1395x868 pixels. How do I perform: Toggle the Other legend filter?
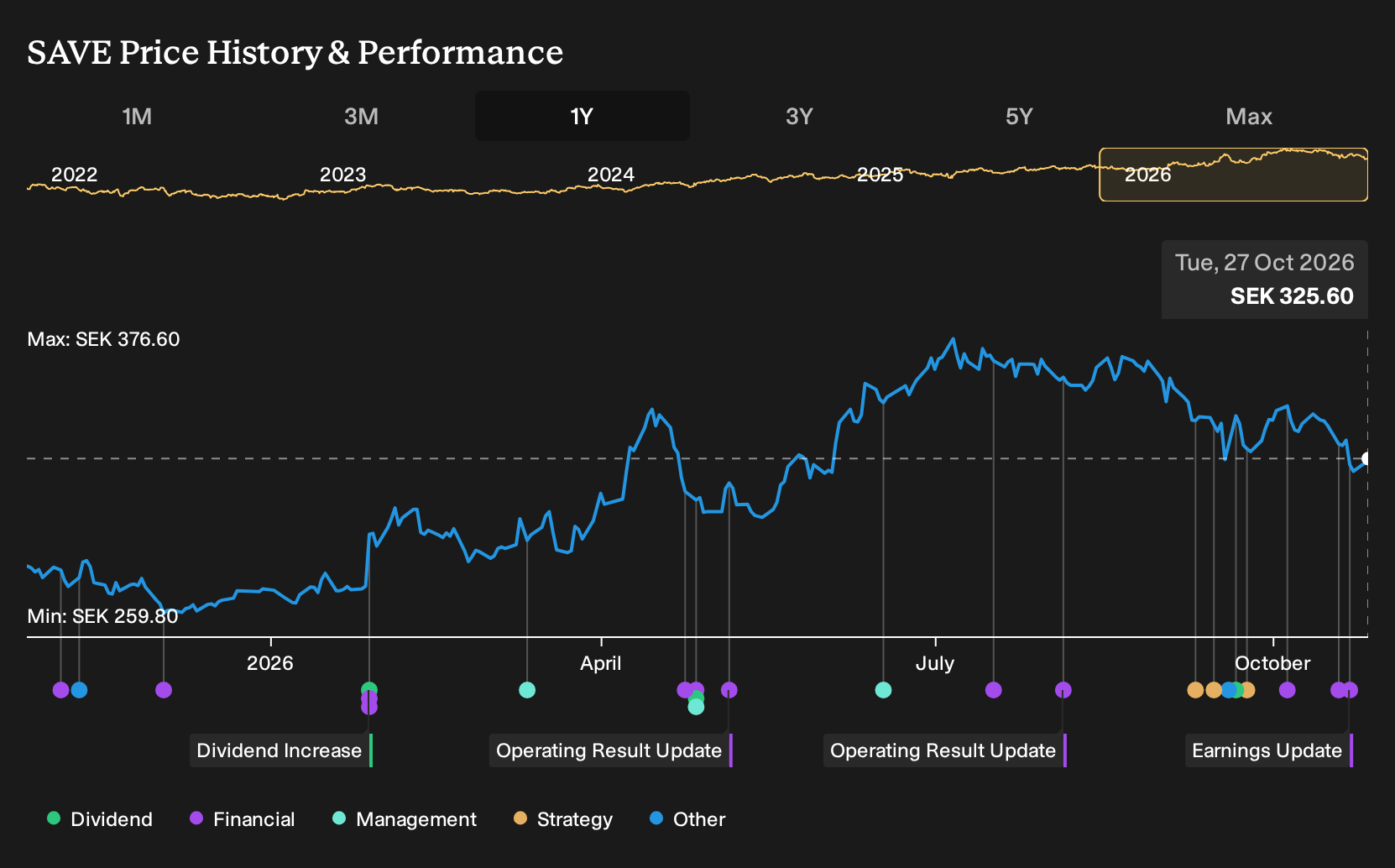point(687,819)
